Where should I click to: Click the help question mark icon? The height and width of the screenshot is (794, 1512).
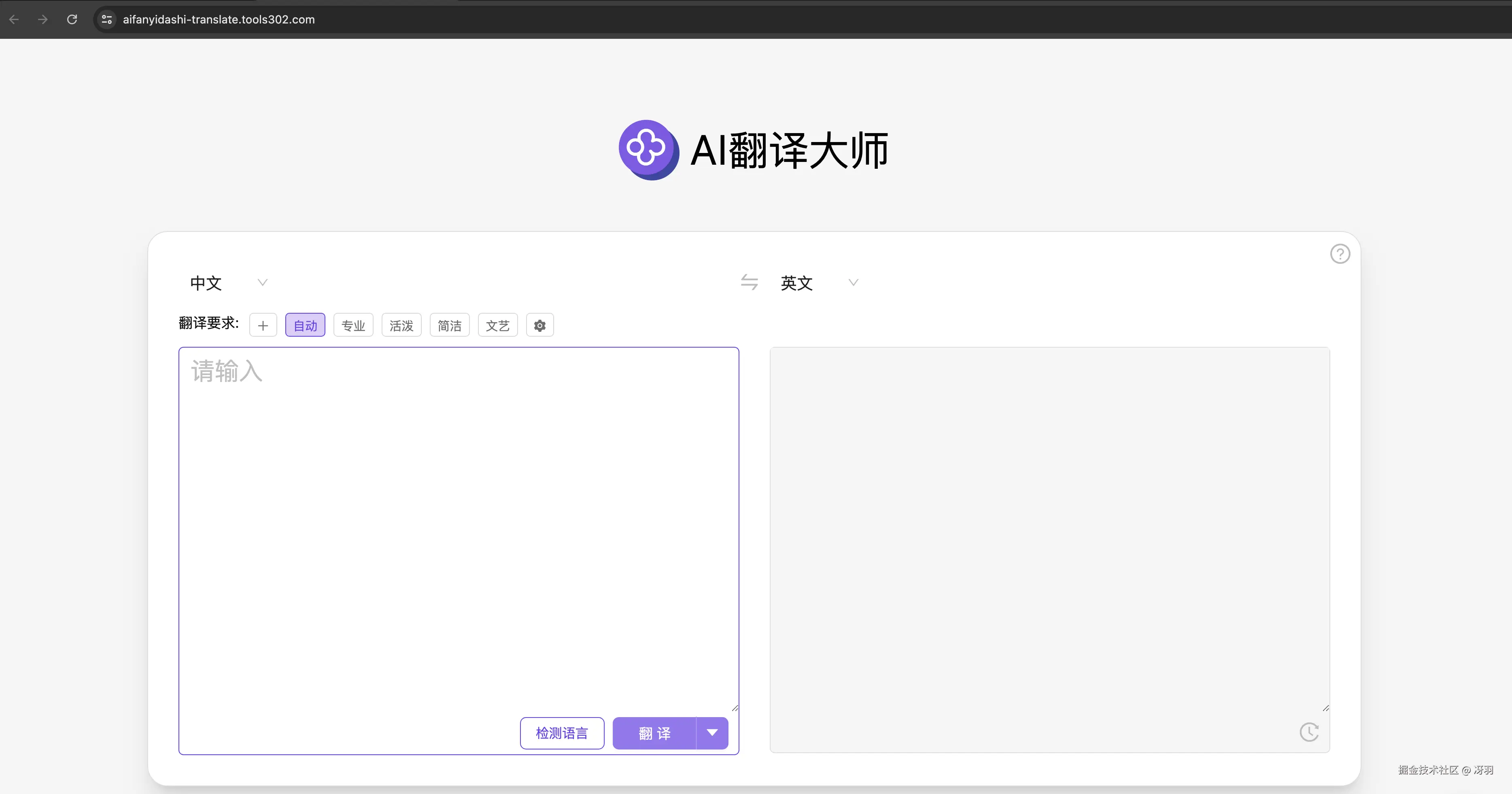tap(1340, 254)
